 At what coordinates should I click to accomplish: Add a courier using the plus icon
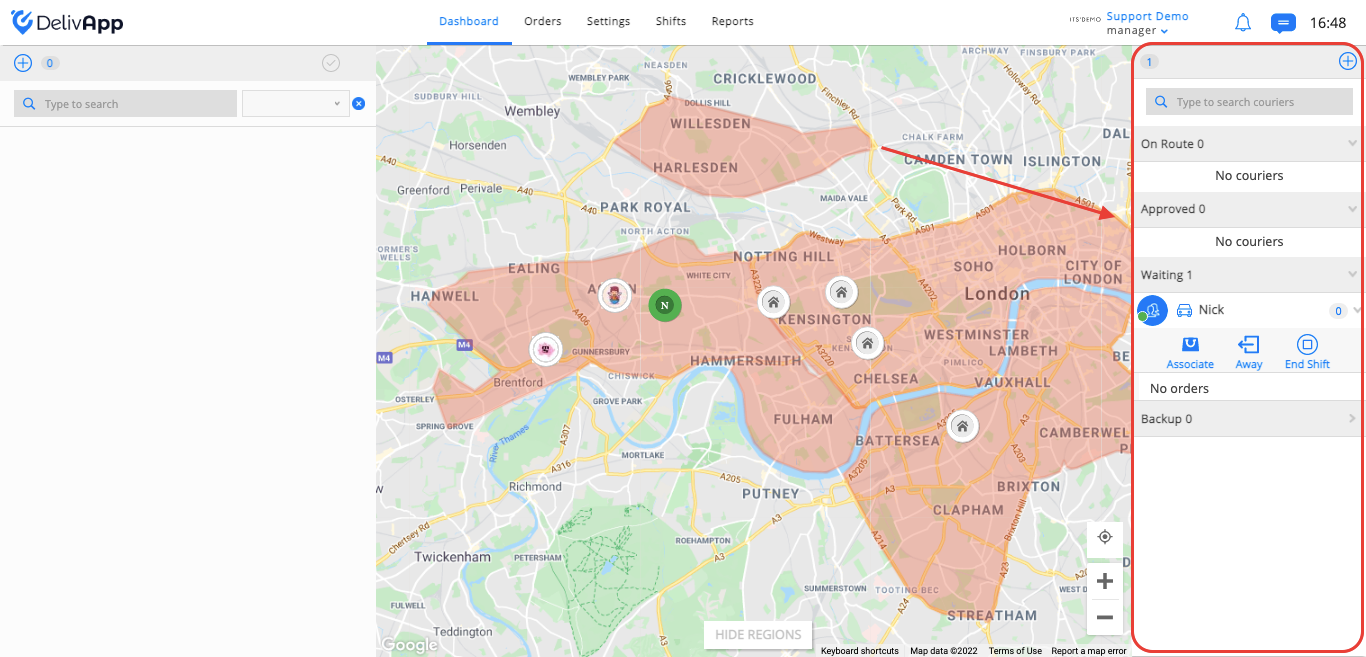tap(1348, 61)
